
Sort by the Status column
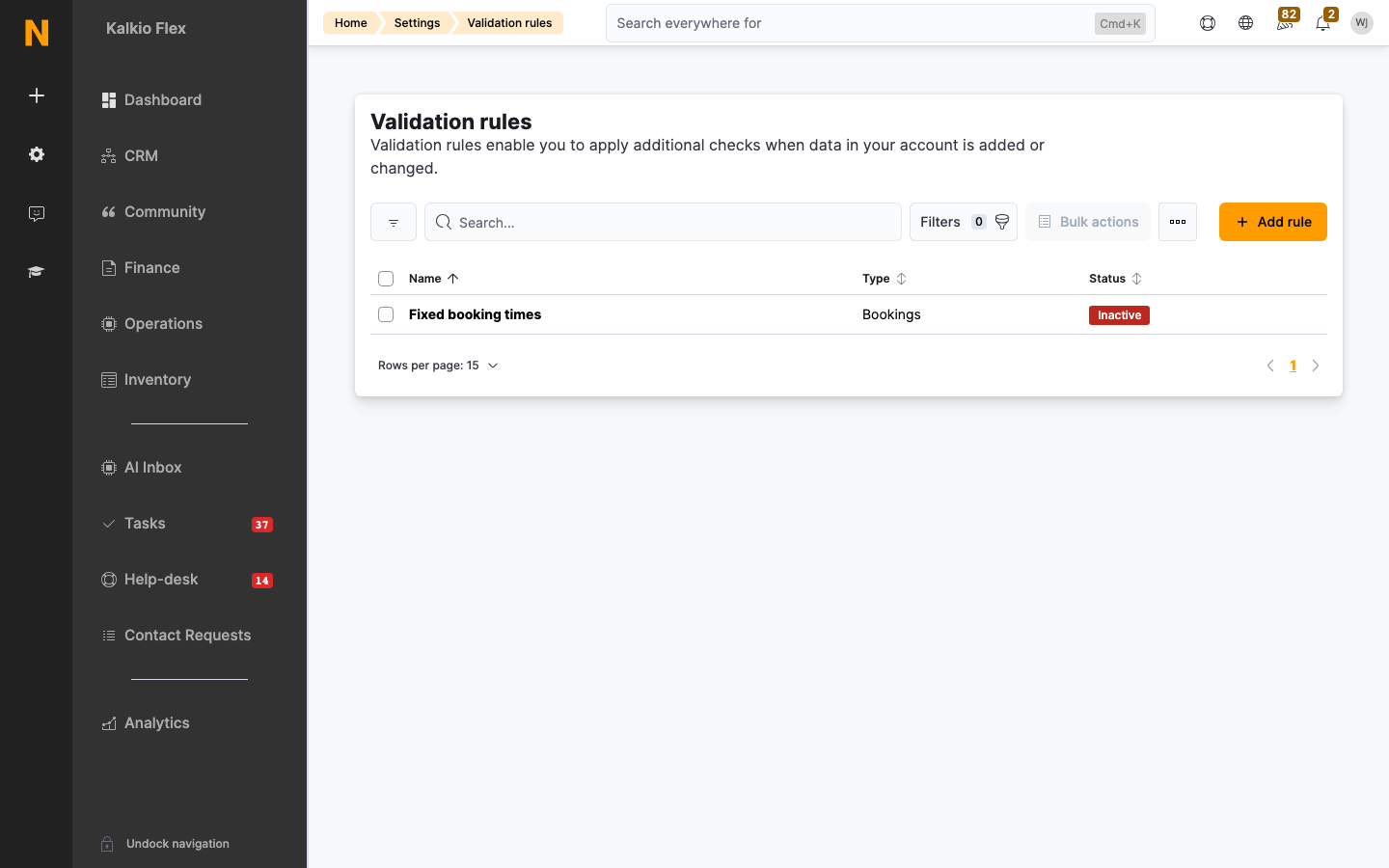1116,279
